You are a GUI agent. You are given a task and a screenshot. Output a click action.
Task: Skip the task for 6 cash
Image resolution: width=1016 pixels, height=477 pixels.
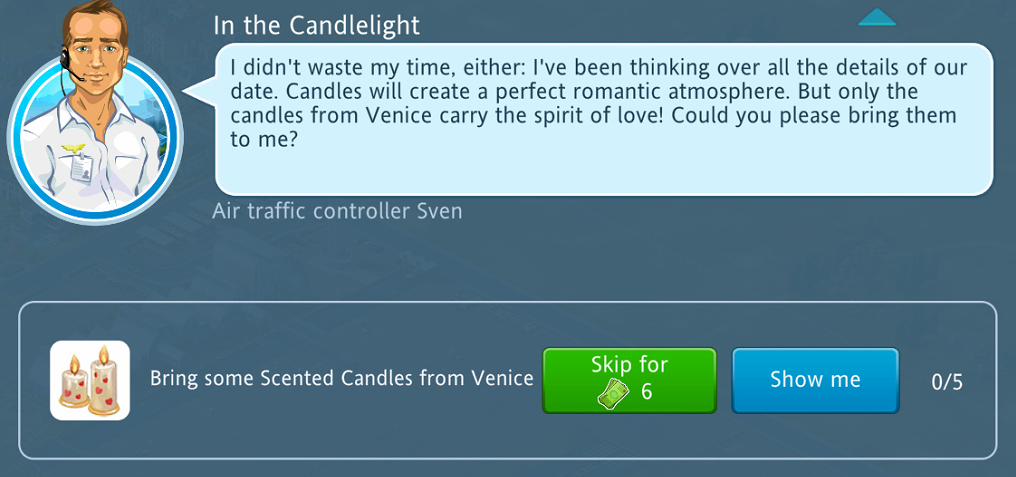[x=629, y=380]
